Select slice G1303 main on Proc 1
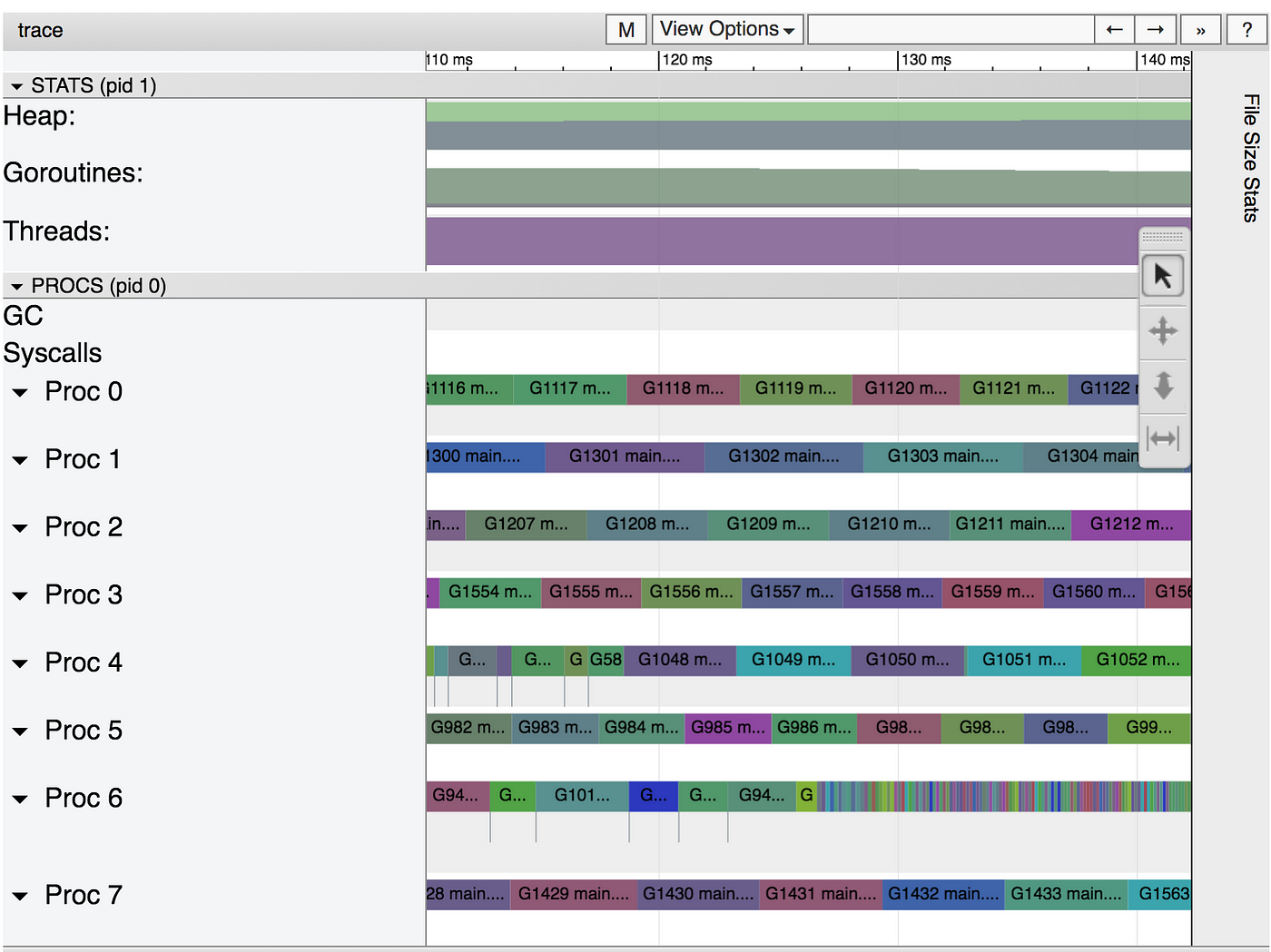This screenshot has height=952, width=1271. click(943, 456)
